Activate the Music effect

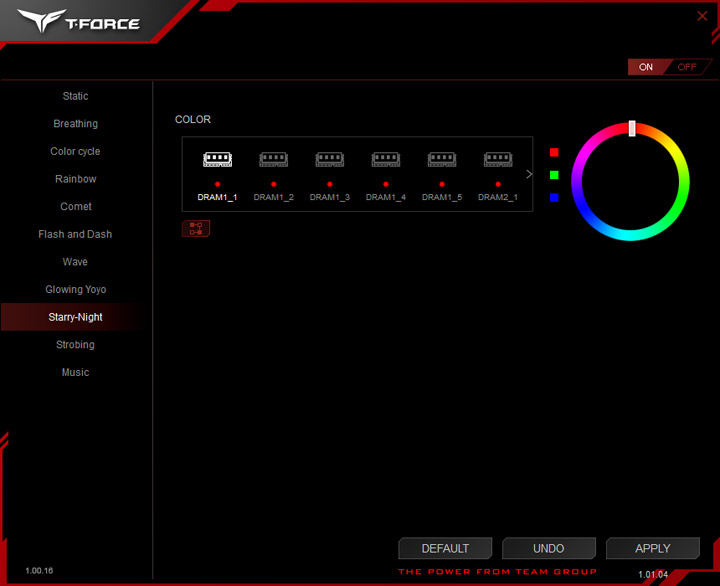click(x=75, y=372)
